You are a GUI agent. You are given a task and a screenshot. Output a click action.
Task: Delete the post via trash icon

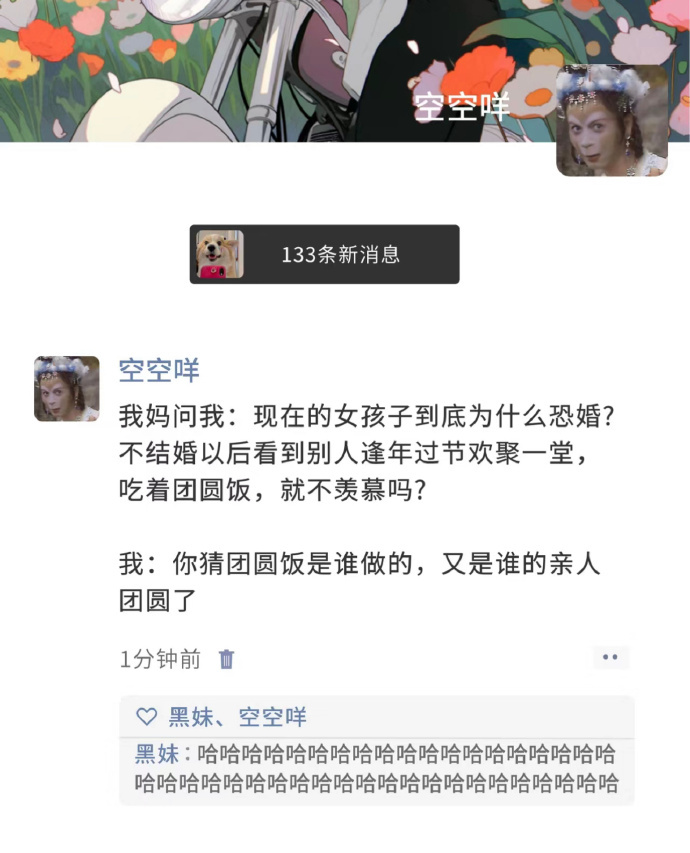pyautogui.click(x=226, y=659)
